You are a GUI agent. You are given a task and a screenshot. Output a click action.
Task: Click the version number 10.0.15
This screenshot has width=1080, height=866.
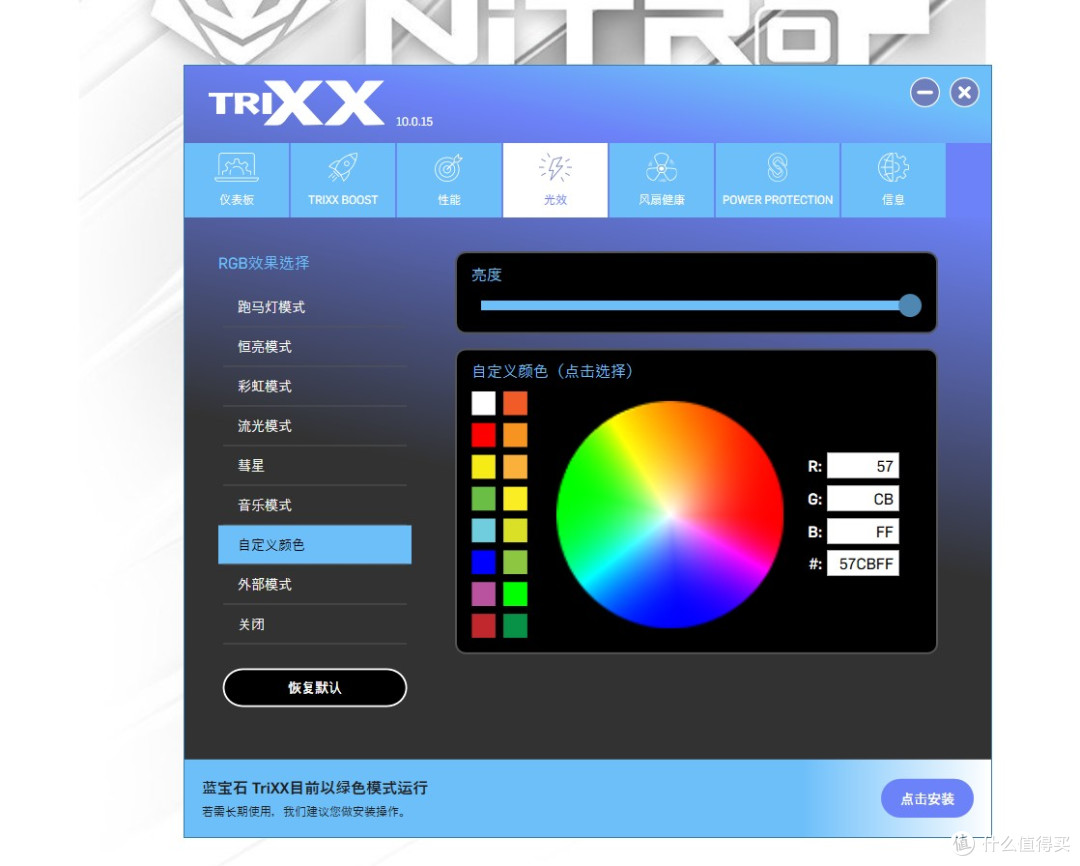click(x=414, y=121)
